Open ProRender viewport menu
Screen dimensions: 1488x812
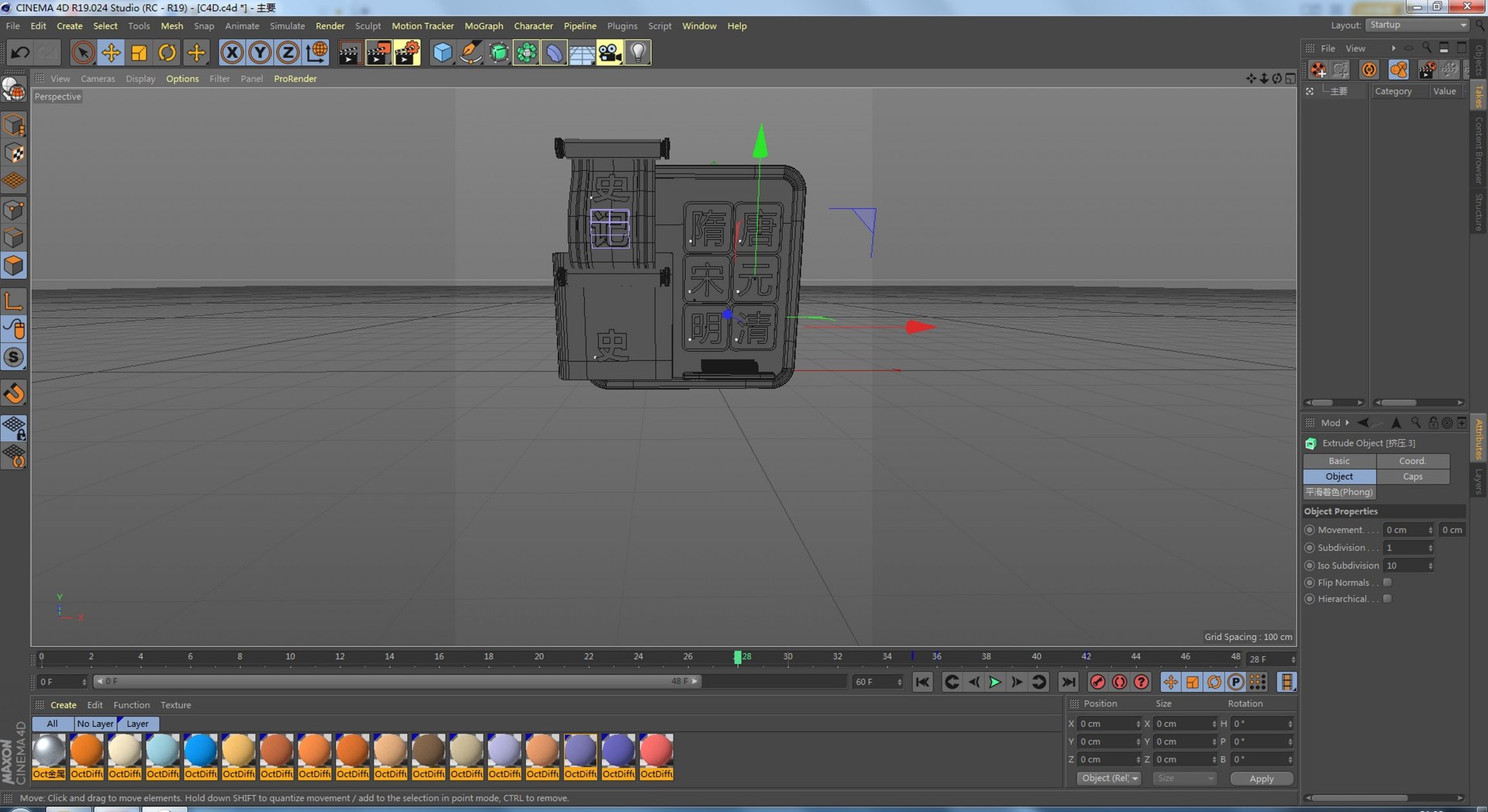[295, 79]
